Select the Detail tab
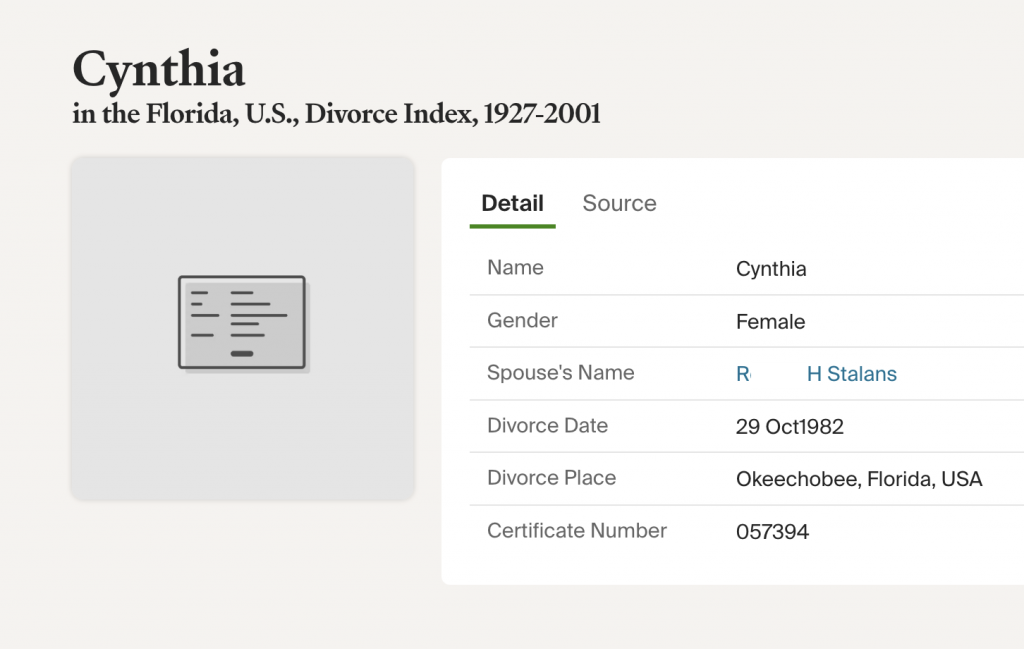 coord(512,203)
